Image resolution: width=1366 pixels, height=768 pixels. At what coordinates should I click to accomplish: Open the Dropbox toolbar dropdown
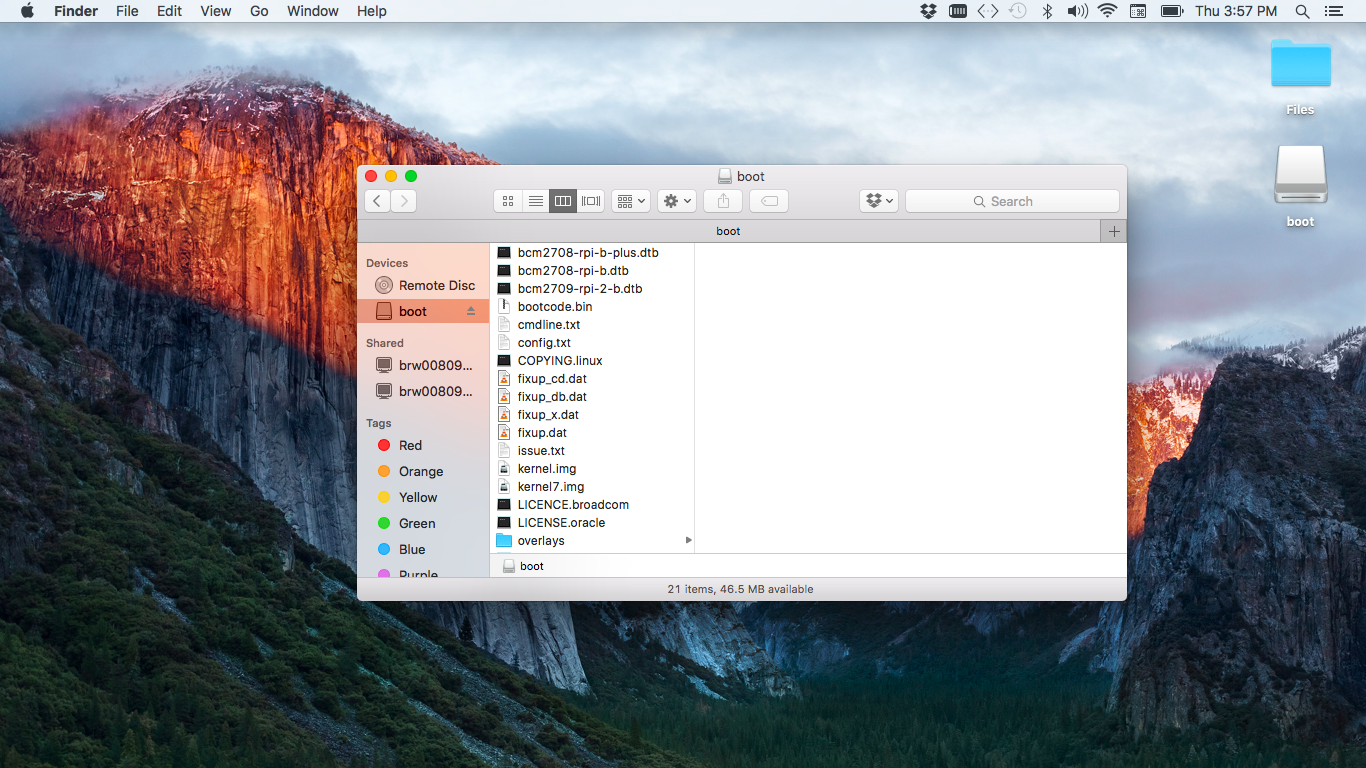[x=879, y=201]
